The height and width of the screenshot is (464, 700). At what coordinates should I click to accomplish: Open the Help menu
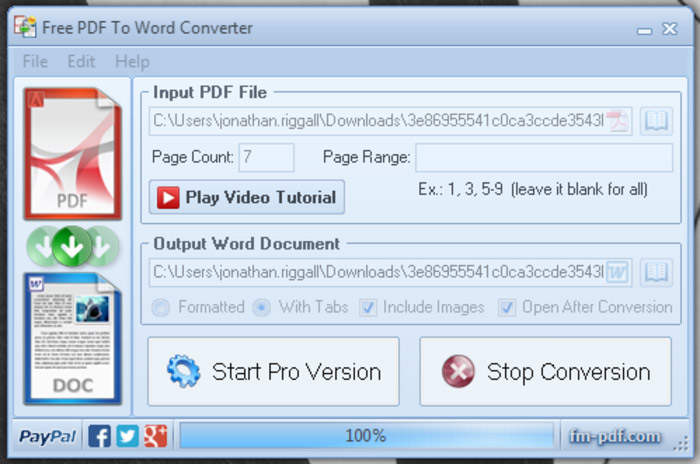(132, 62)
